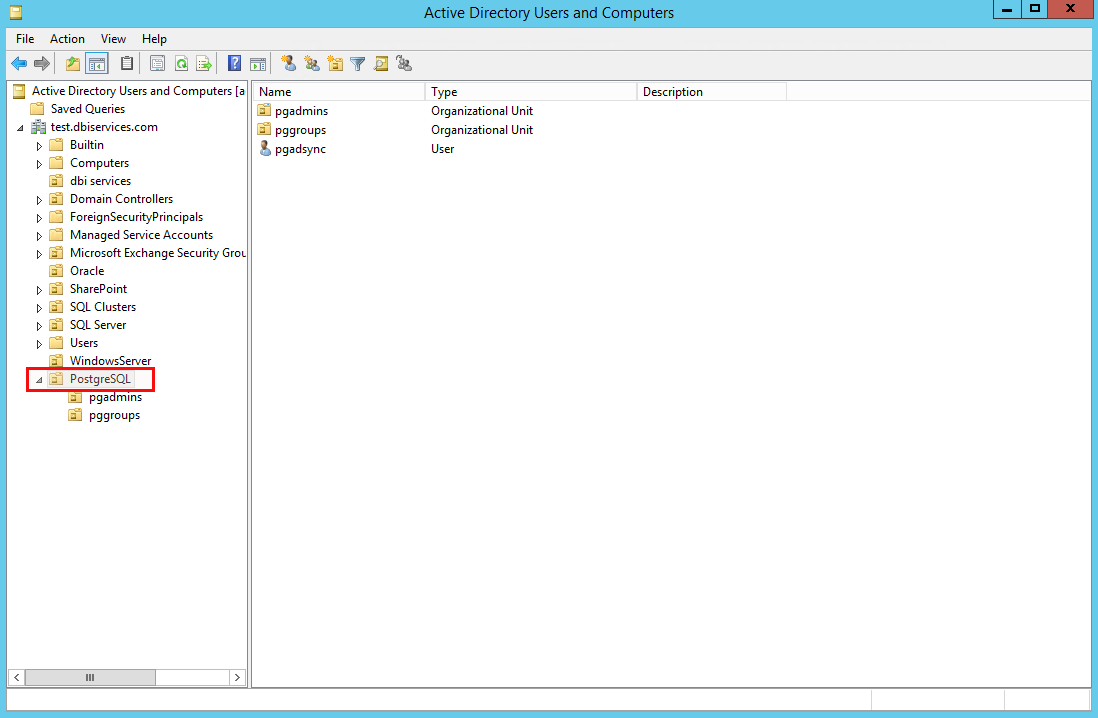Select the WindowsServer OU
Viewport: 1098px width, 718px height.
tap(111, 361)
